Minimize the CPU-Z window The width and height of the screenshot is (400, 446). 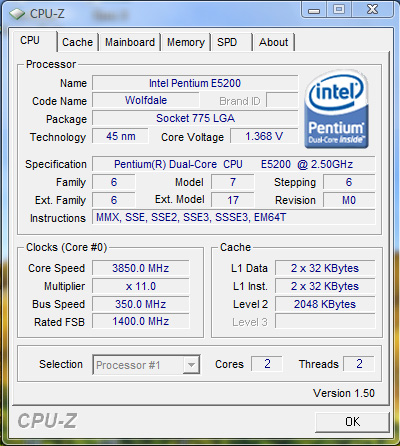(314, 10)
